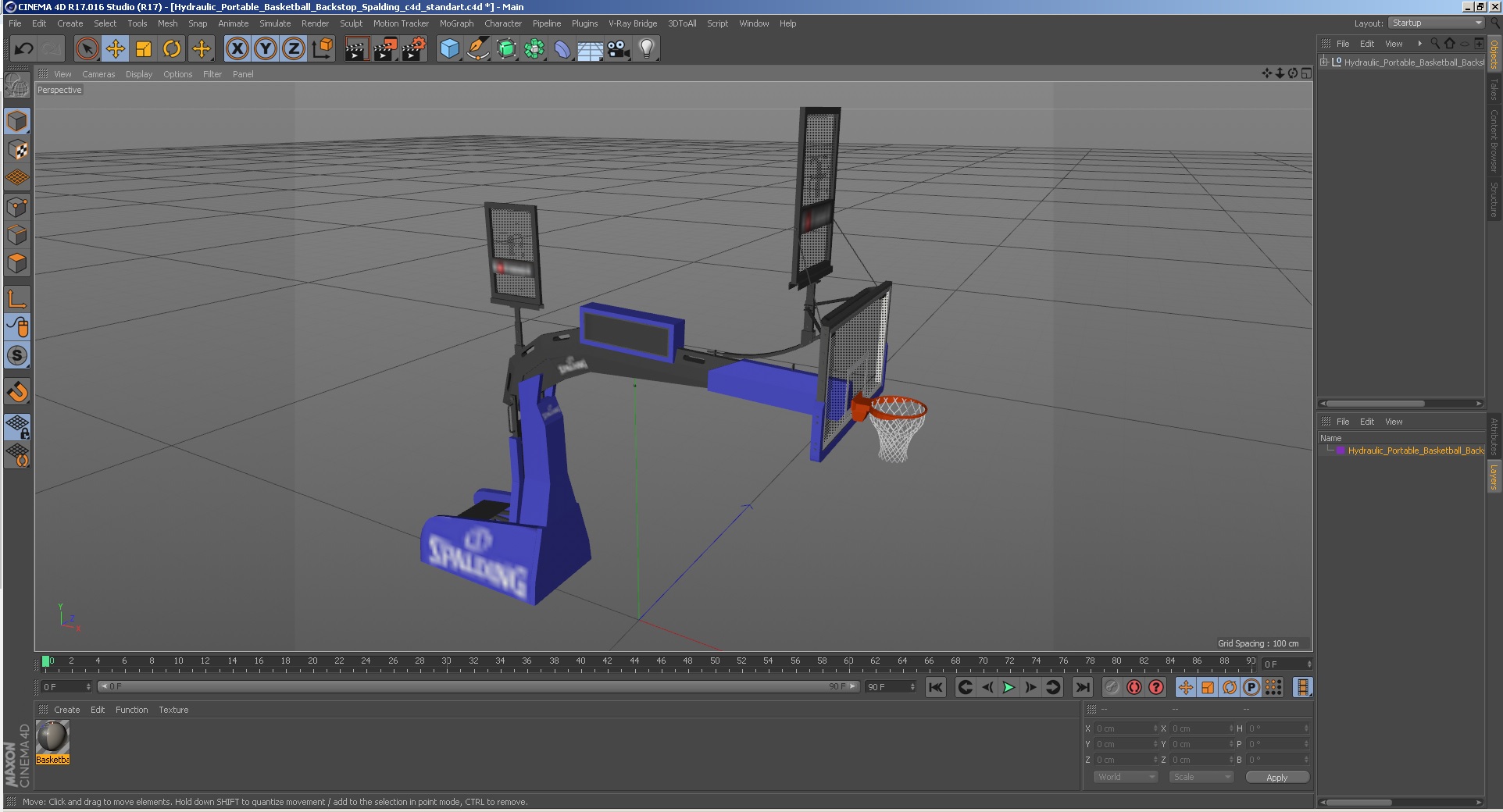Click Record Active Objects button
1503x812 pixels.
pos(1112,687)
